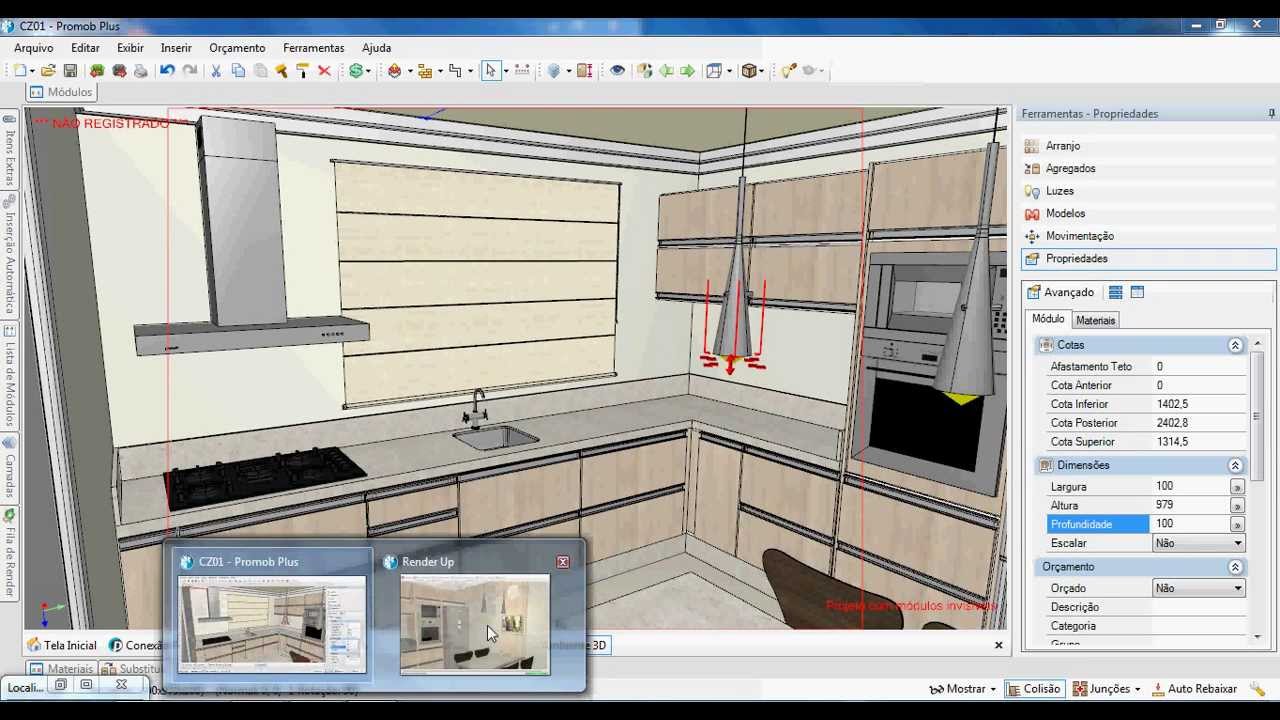
Task: Close the 3D viewport tab with X
Action: tap(998, 645)
